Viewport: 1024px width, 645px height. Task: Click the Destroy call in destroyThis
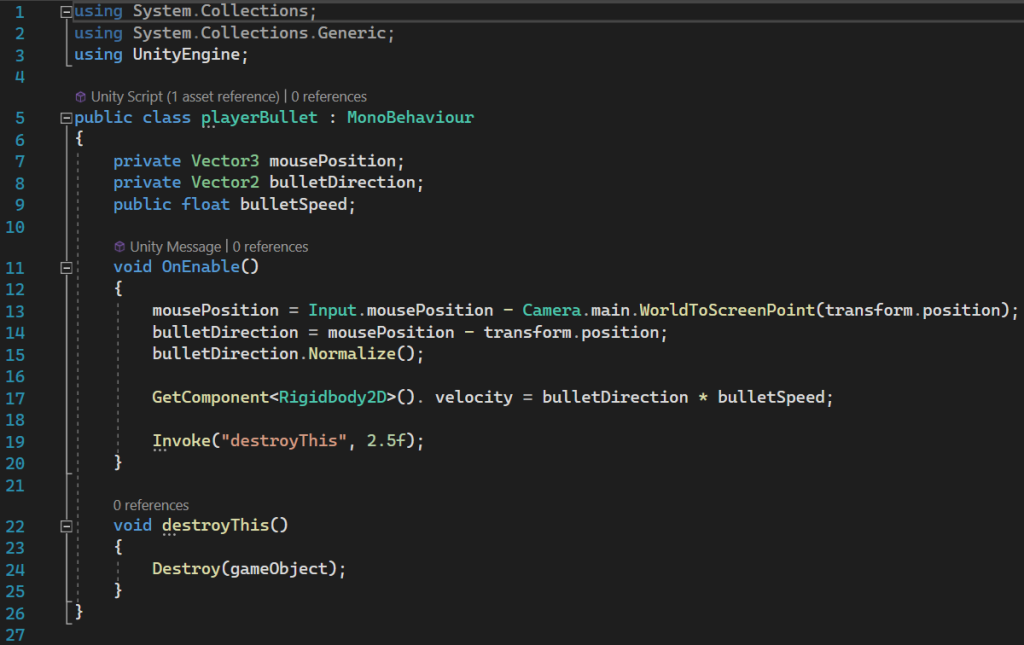(187, 569)
